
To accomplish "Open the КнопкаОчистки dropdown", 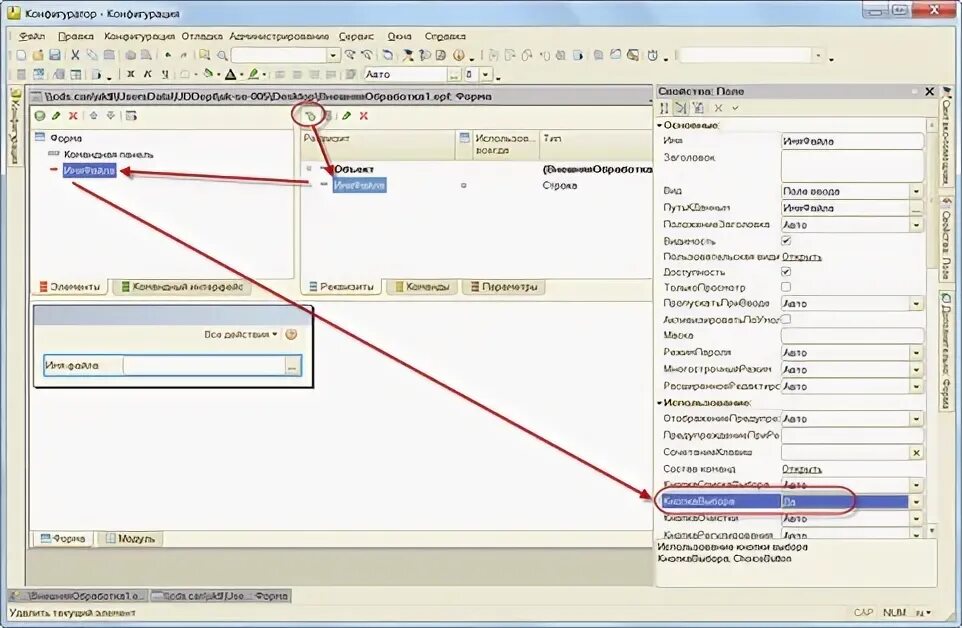I will 916,519.
